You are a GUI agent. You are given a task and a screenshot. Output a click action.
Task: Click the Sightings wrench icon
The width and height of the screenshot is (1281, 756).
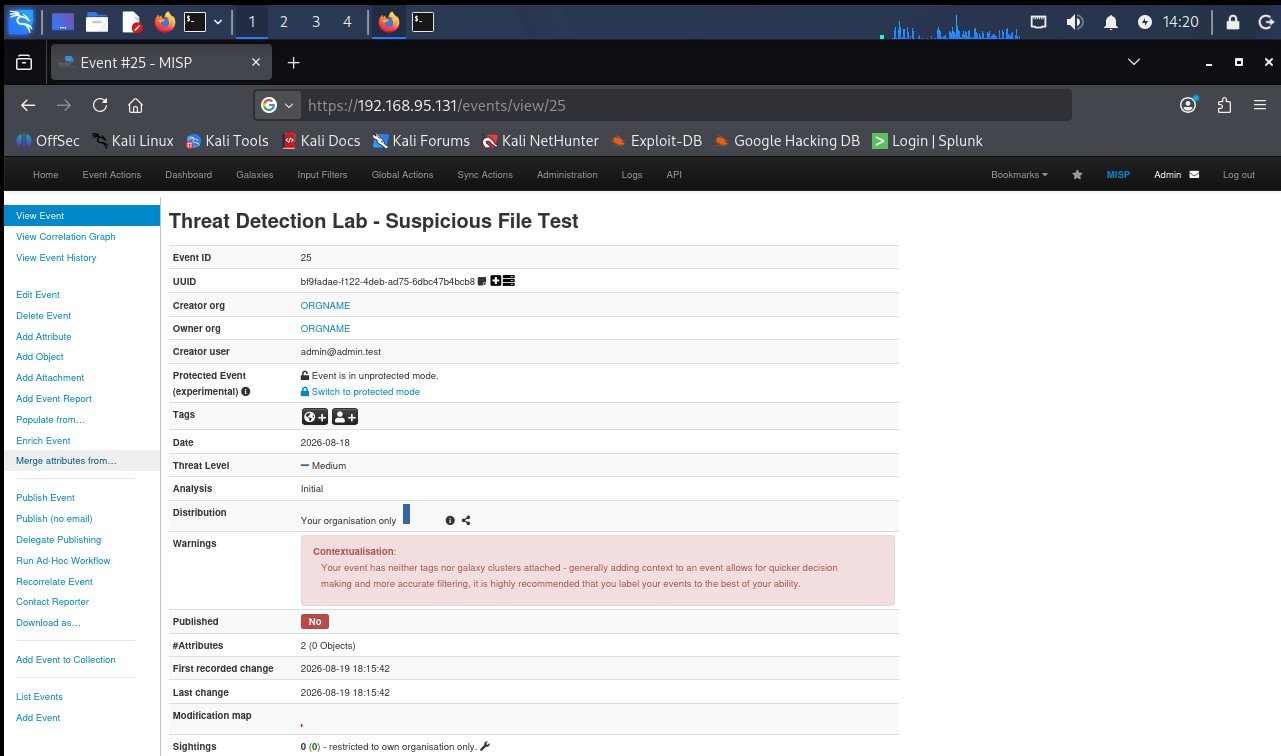(485, 746)
